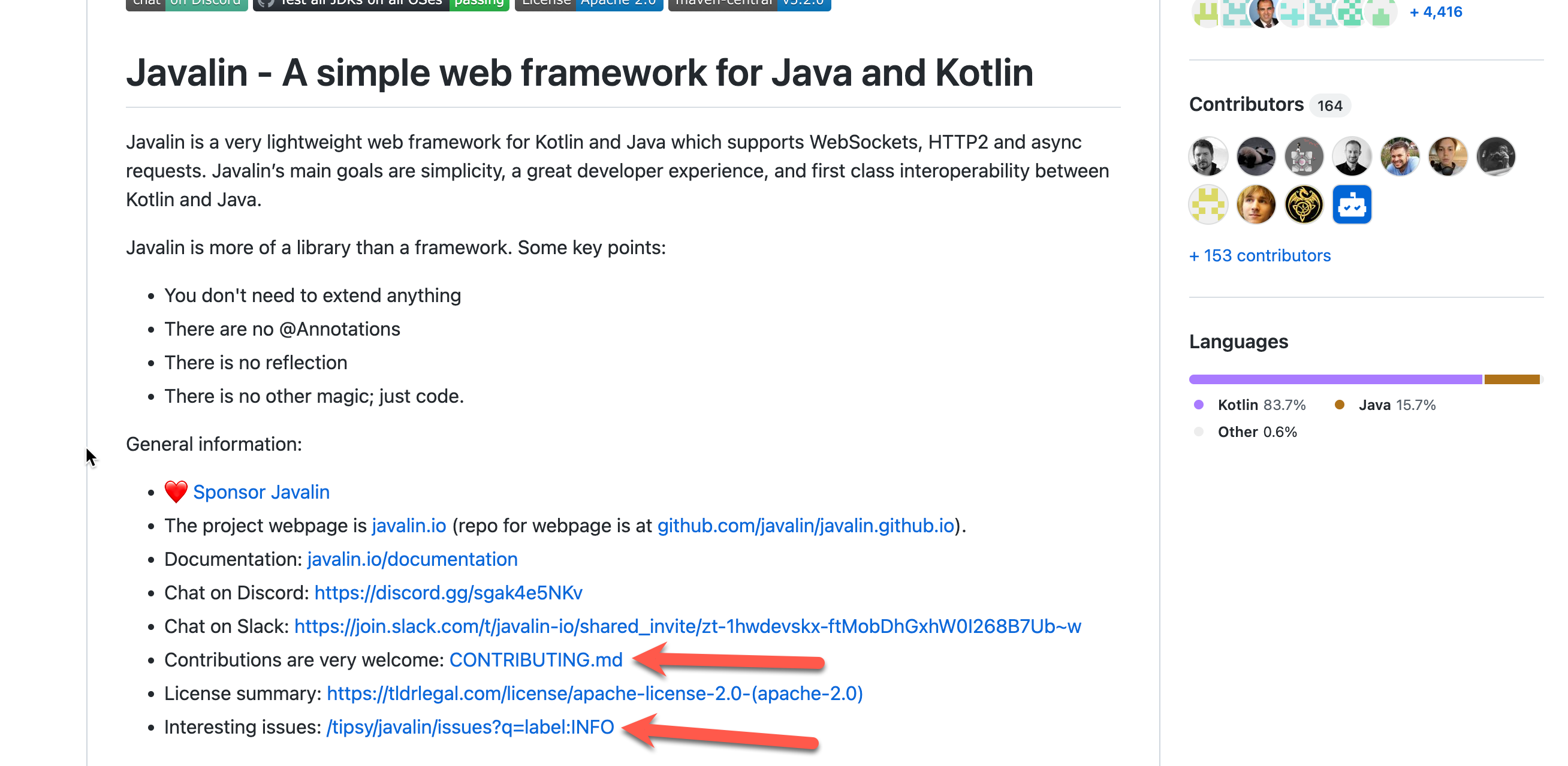The width and height of the screenshot is (1568, 766).
Task: Click the Contributors section heading
Action: (x=1246, y=105)
